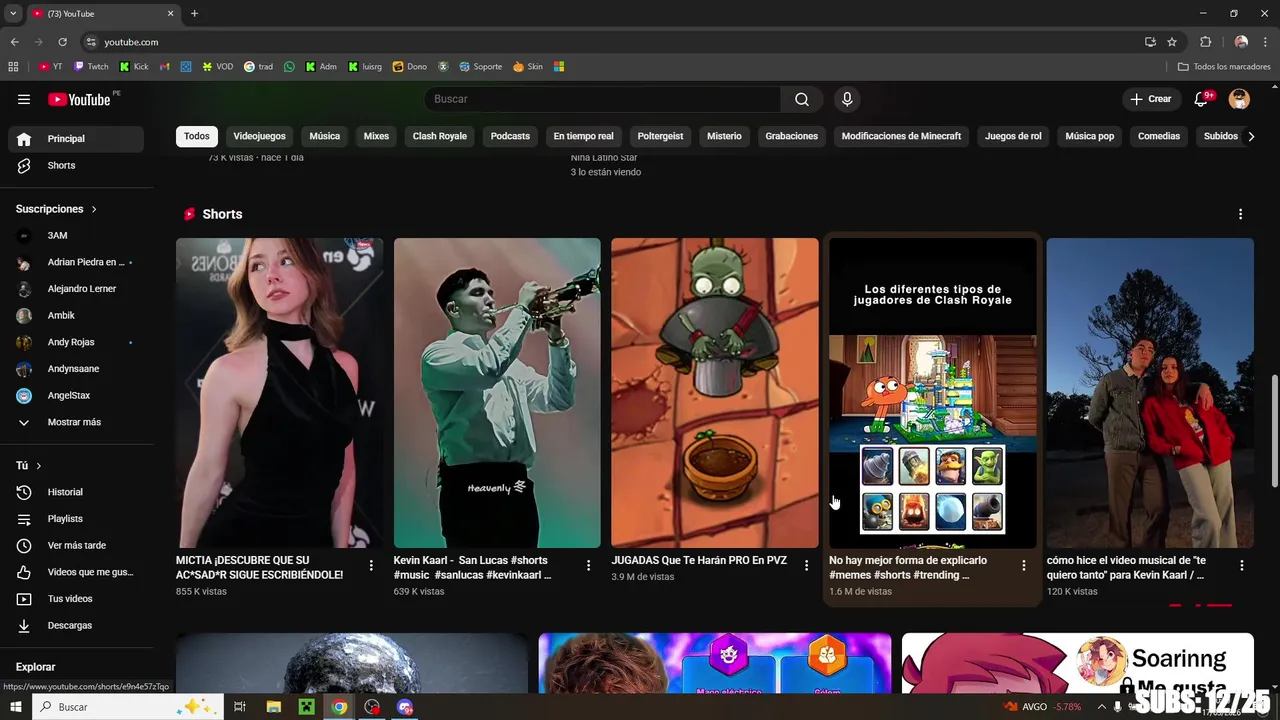The width and height of the screenshot is (1280, 720).
Task: Click the Crear button
Action: pos(1151,99)
